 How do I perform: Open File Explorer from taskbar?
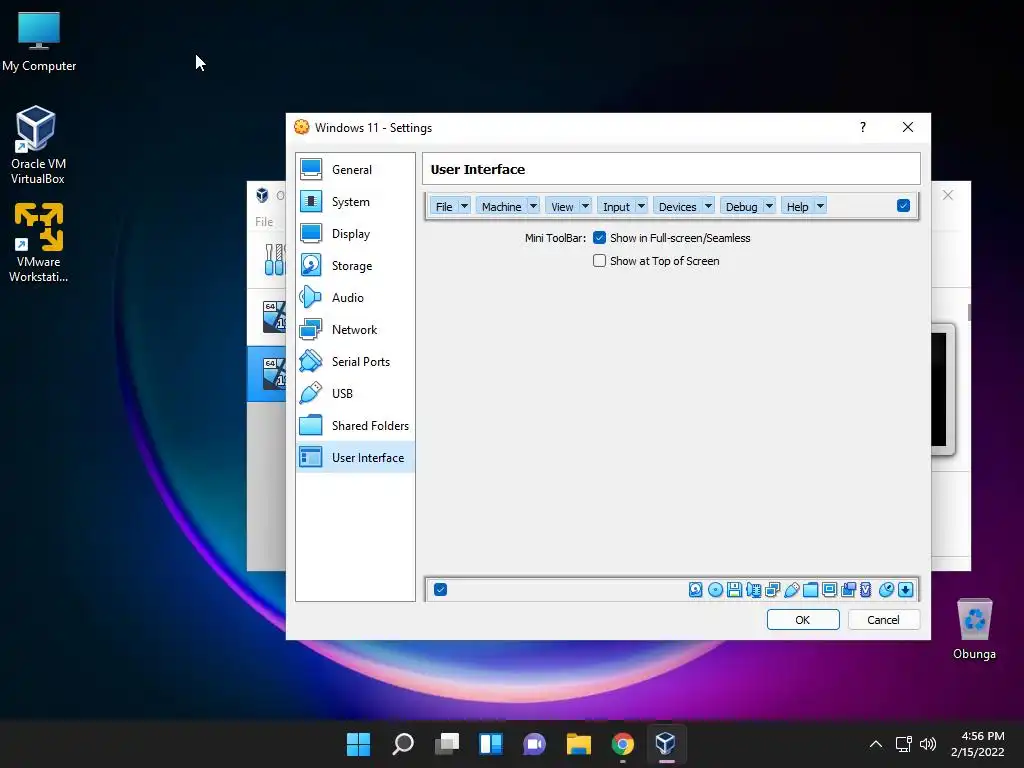point(579,744)
